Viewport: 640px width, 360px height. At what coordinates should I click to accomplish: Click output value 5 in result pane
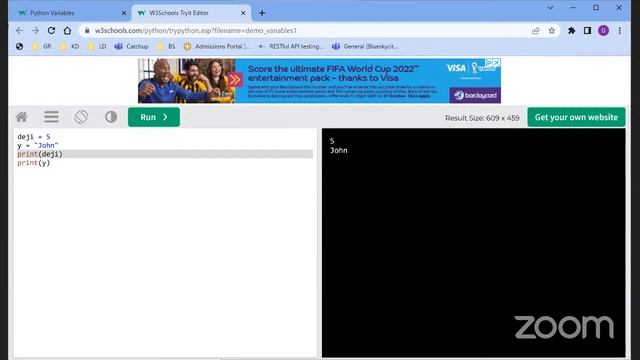pyautogui.click(x=332, y=141)
